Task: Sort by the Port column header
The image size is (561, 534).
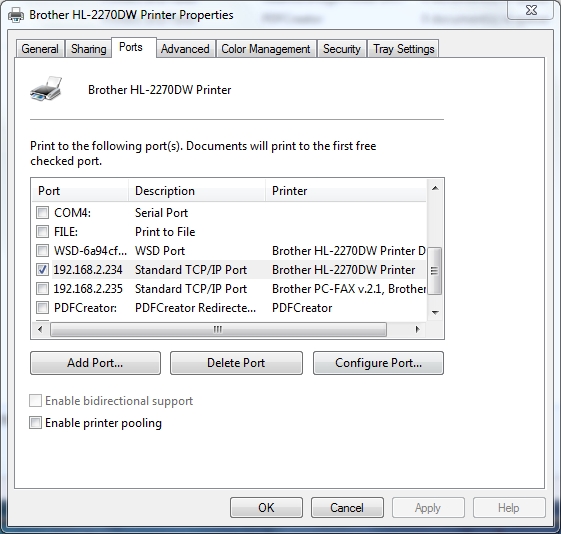Action: tap(80, 191)
